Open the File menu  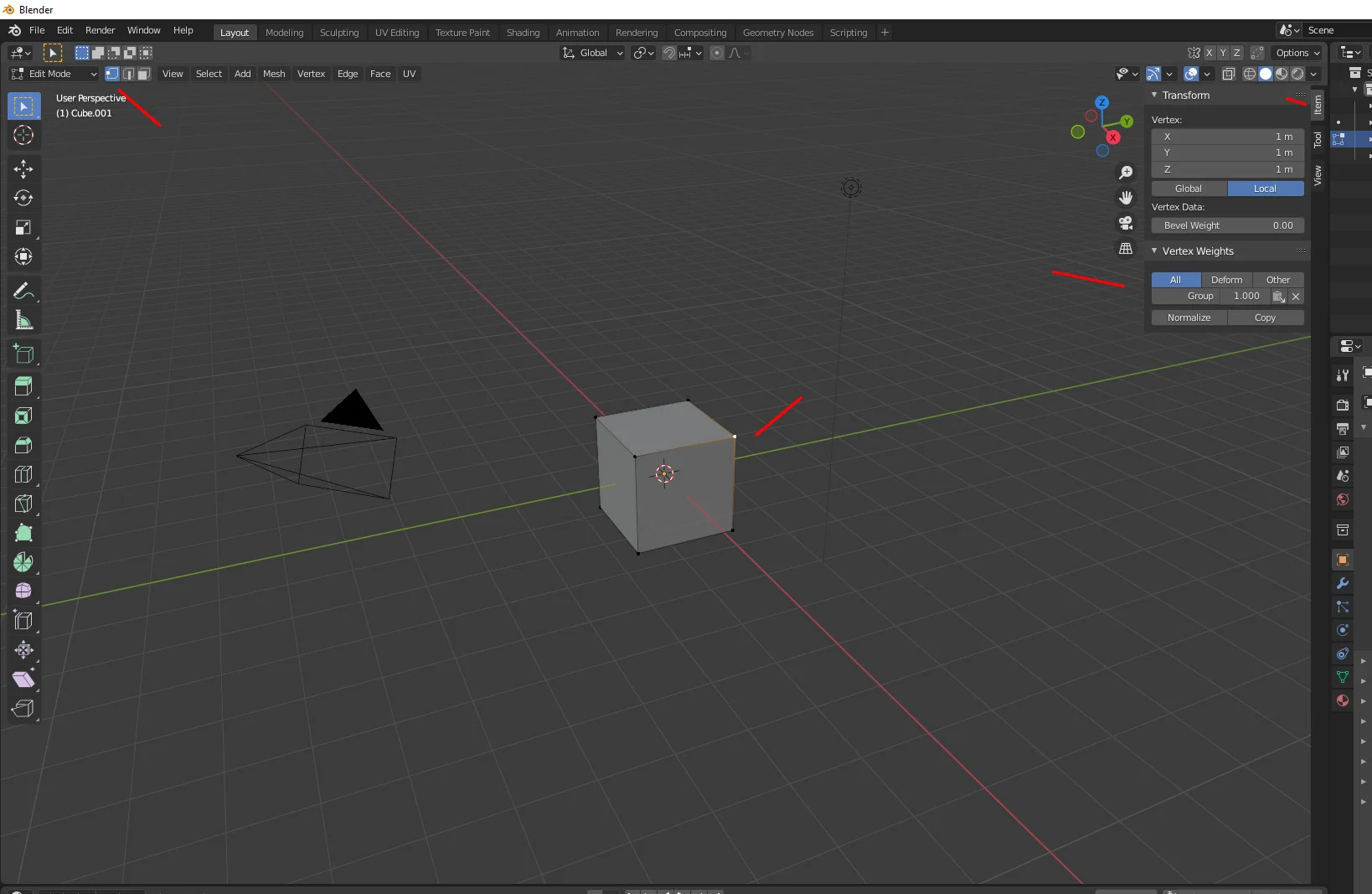(37, 30)
